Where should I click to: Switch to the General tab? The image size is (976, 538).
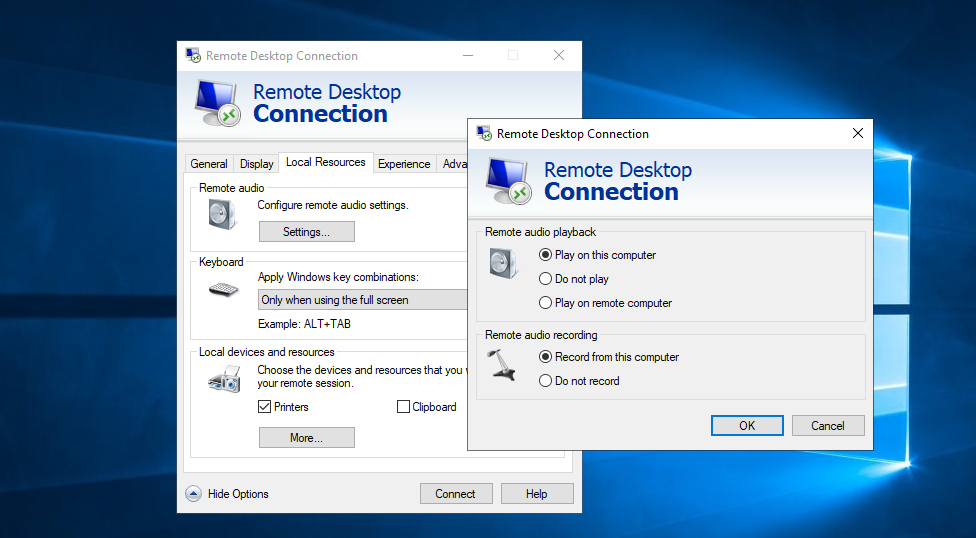tap(209, 164)
